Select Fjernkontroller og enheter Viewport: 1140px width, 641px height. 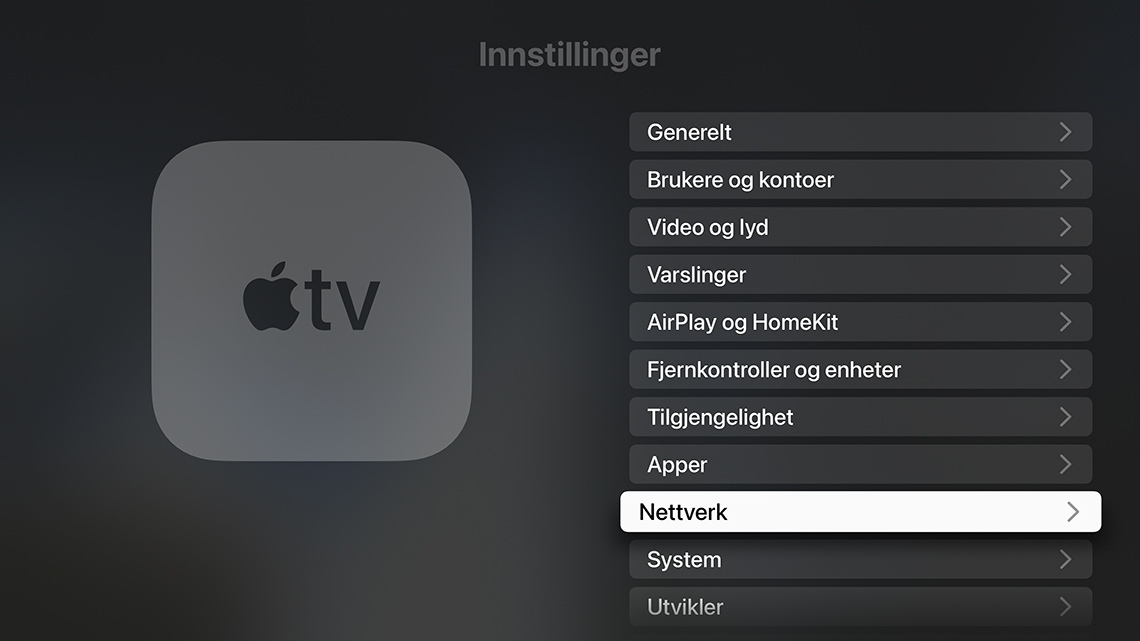860,369
